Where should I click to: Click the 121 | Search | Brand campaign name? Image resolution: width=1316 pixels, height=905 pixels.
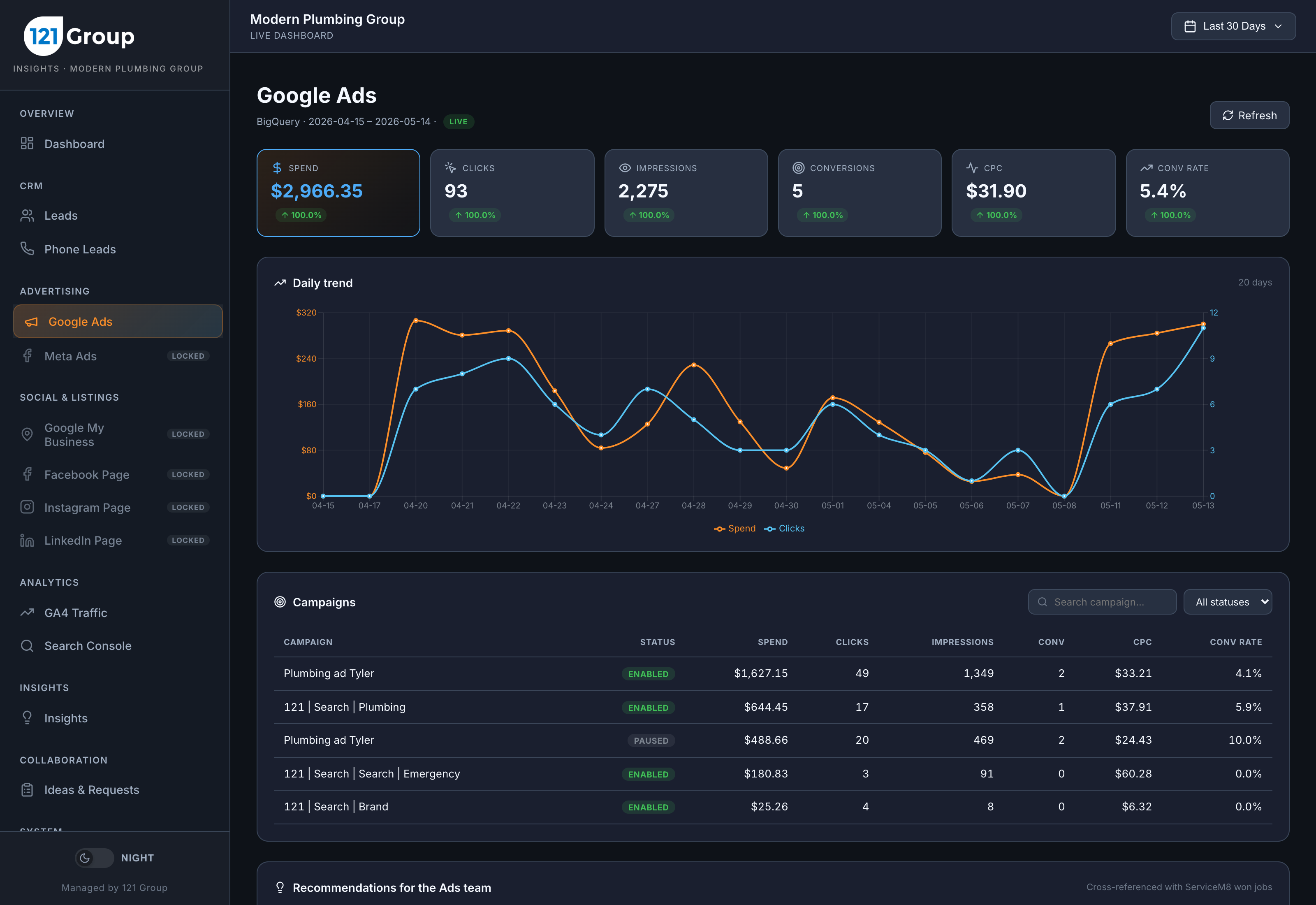tap(336, 806)
